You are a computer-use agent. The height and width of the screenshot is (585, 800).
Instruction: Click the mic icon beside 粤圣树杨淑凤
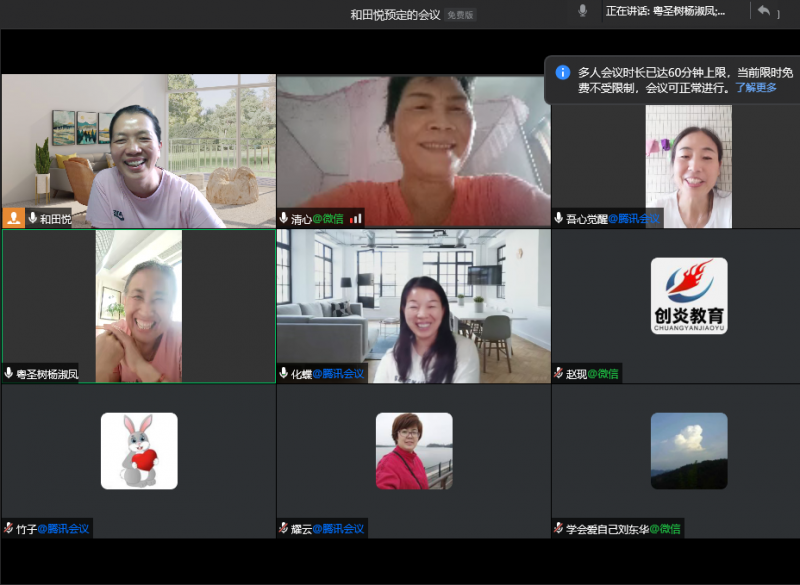click(x=9, y=373)
